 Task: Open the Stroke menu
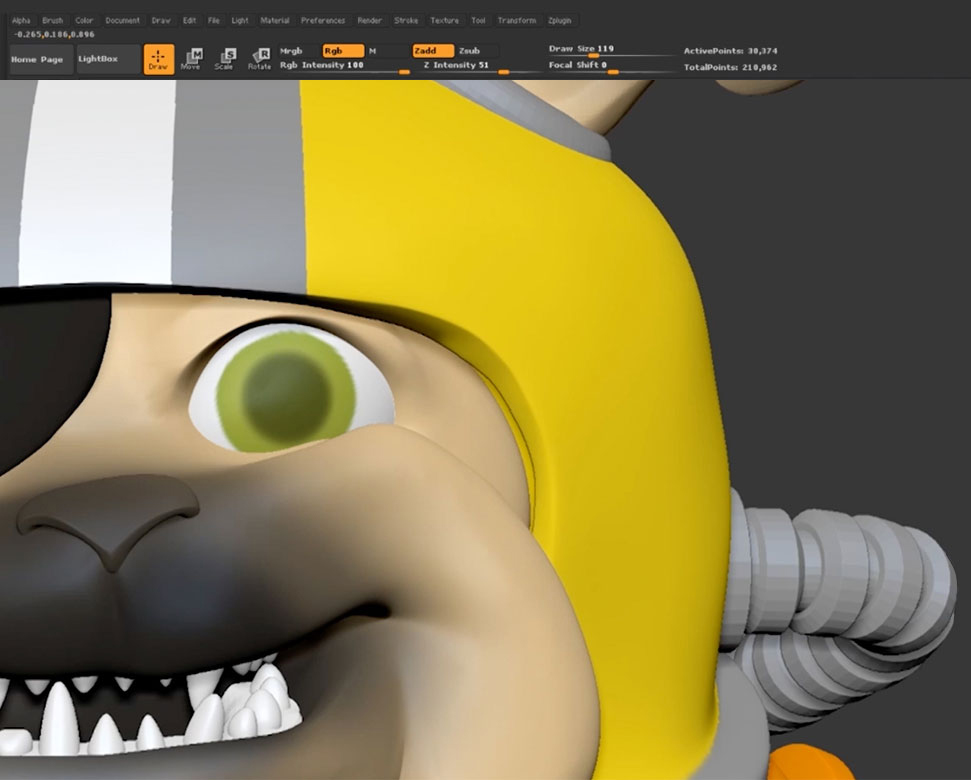pyautogui.click(x=406, y=20)
